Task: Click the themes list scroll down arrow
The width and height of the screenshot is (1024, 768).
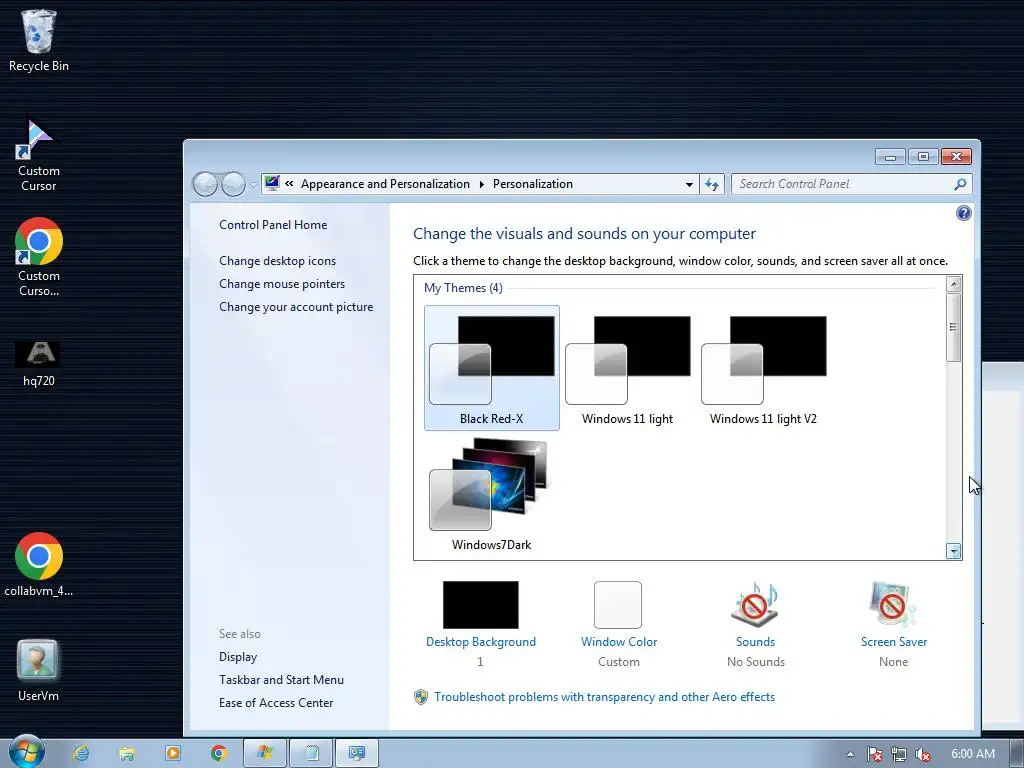Action: [953, 552]
